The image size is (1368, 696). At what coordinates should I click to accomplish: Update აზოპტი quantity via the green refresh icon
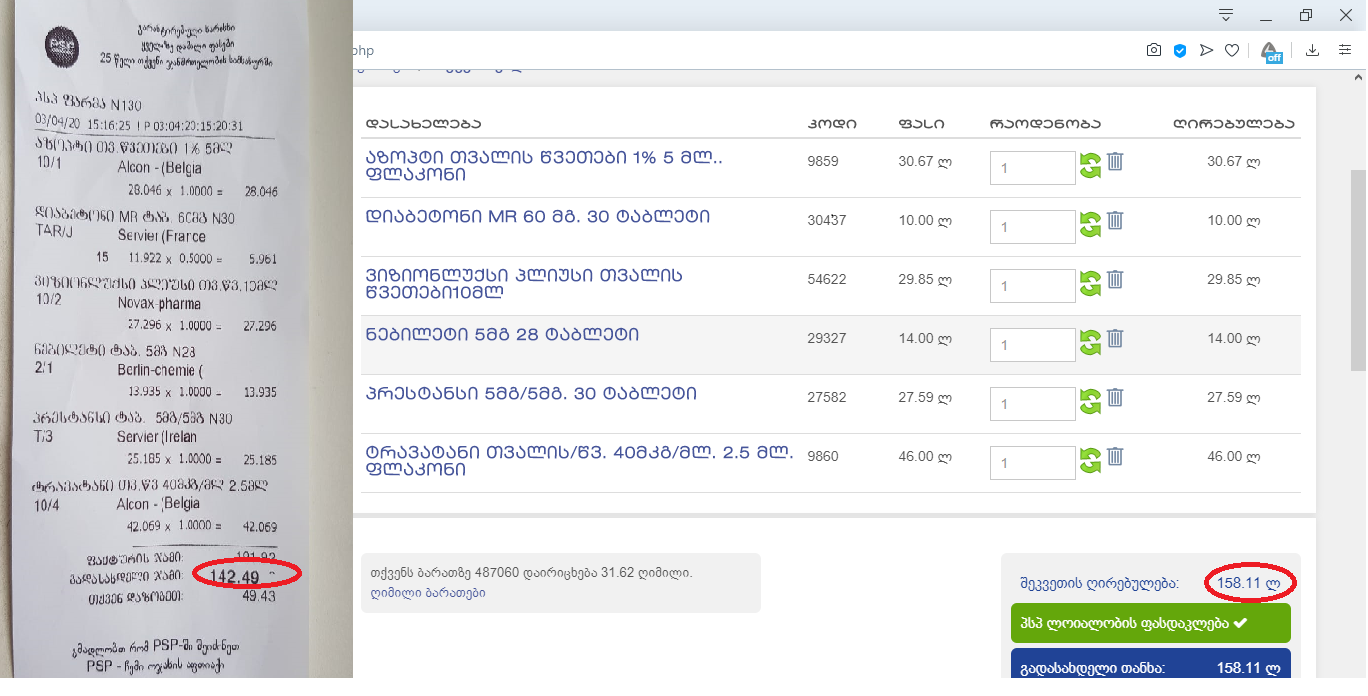tap(1089, 163)
